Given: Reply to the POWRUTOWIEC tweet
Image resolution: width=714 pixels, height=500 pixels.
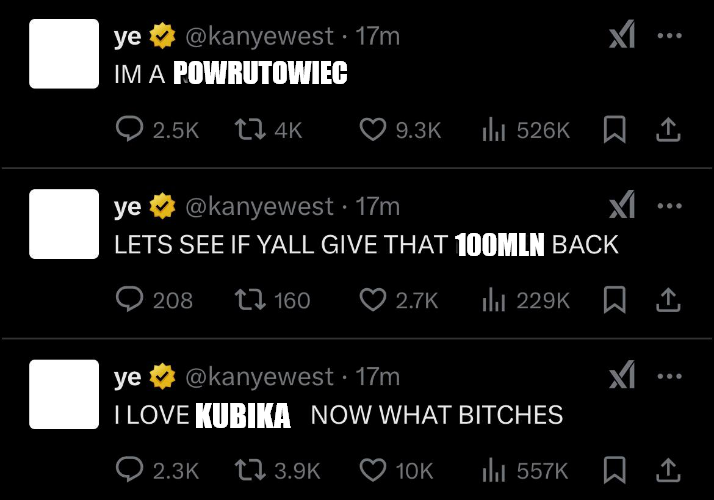Looking at the screenshot, I should [x=130, y=129].
